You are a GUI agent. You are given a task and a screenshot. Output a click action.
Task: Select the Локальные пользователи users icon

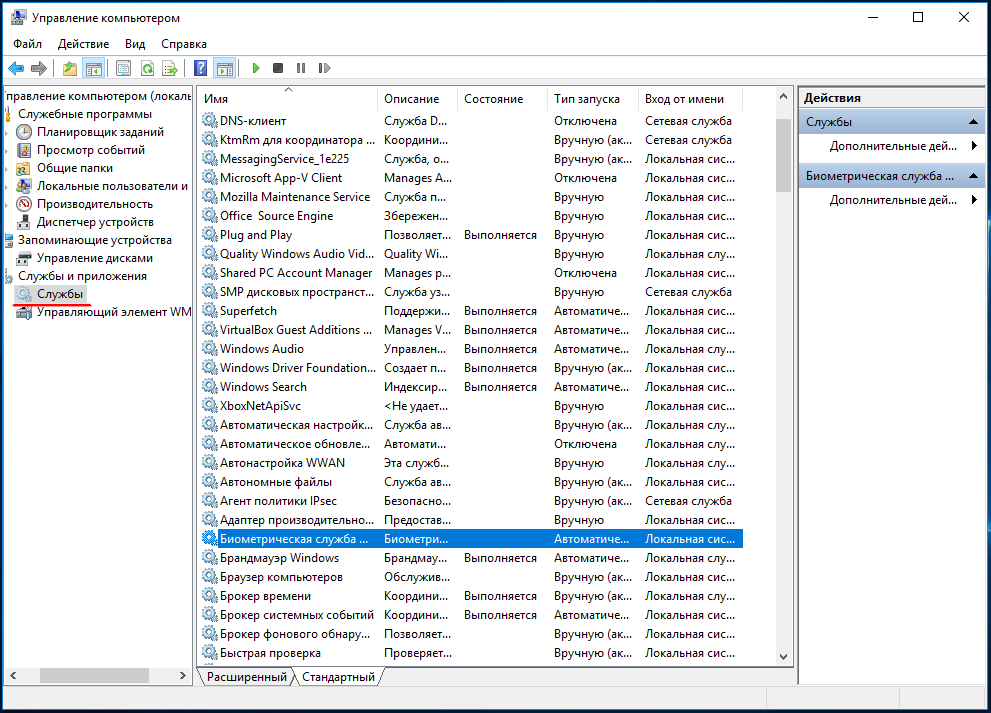coord(24,186)
